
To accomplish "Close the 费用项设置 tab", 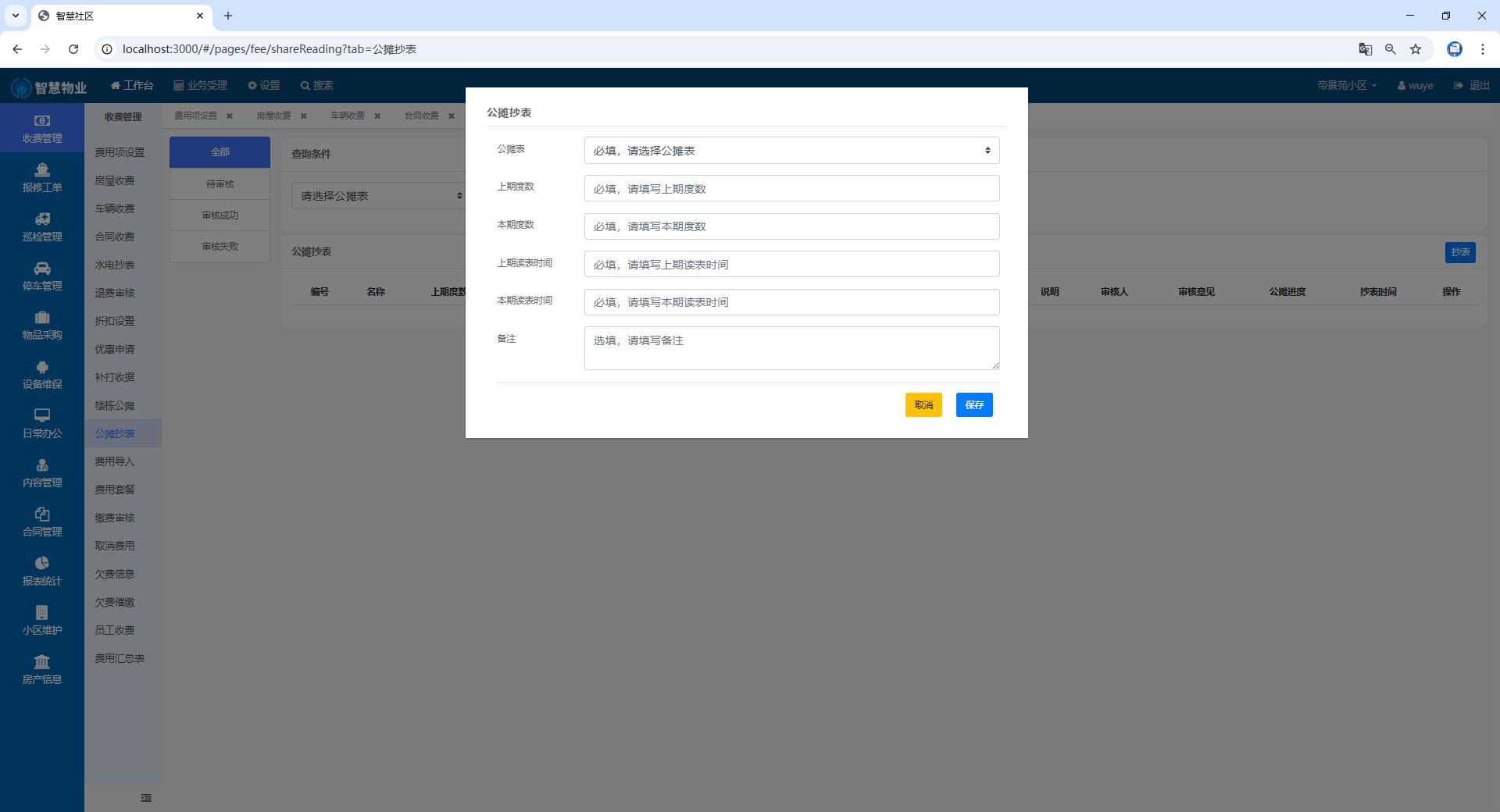I will (x=230, y=116).
